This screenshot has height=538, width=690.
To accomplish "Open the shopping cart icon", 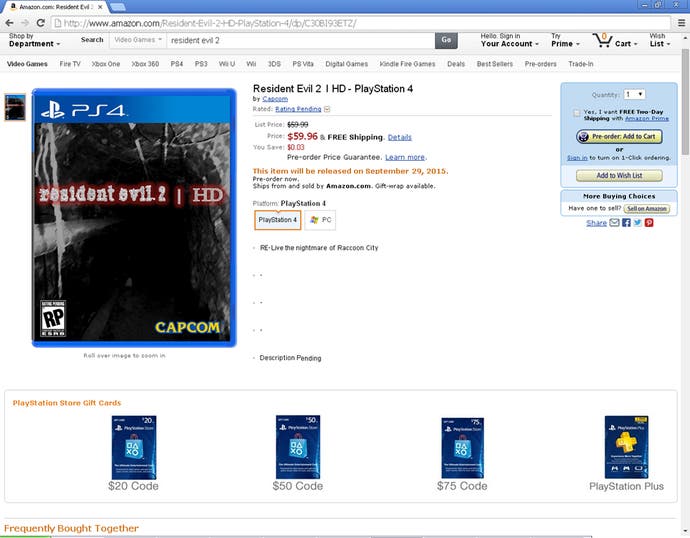I will pyautogui.click(x=602, y=40).
